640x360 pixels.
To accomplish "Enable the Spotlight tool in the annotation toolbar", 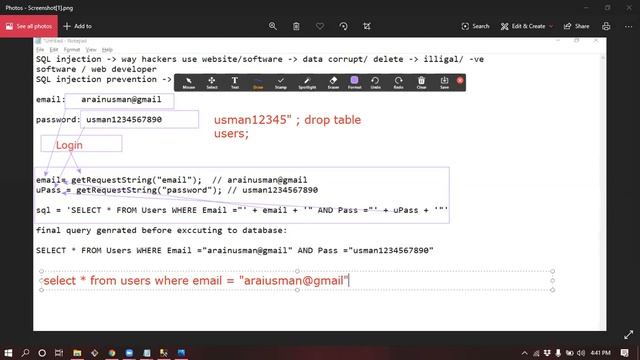I will tap(307, 82).
